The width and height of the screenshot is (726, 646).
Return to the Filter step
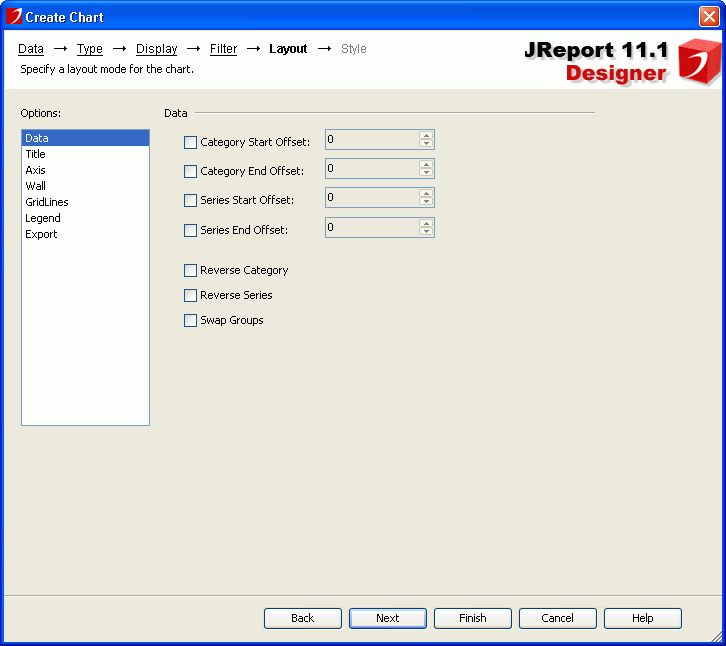coord(223,49)
